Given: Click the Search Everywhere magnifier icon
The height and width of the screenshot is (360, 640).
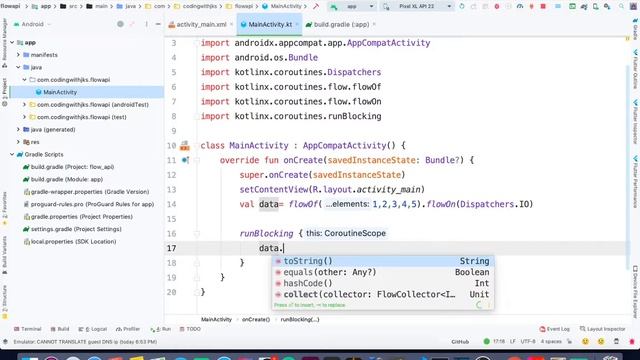Looking at the screenshot, I should 622,7.
